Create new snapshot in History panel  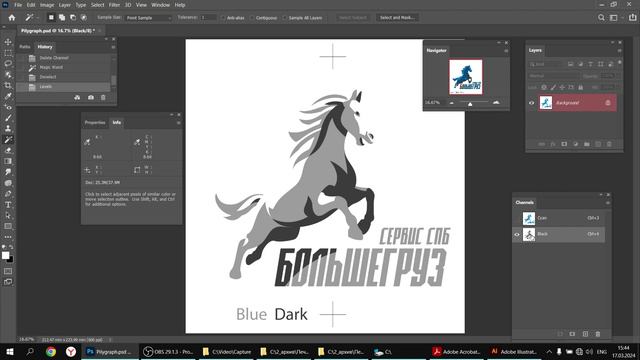tap(91, 98)
